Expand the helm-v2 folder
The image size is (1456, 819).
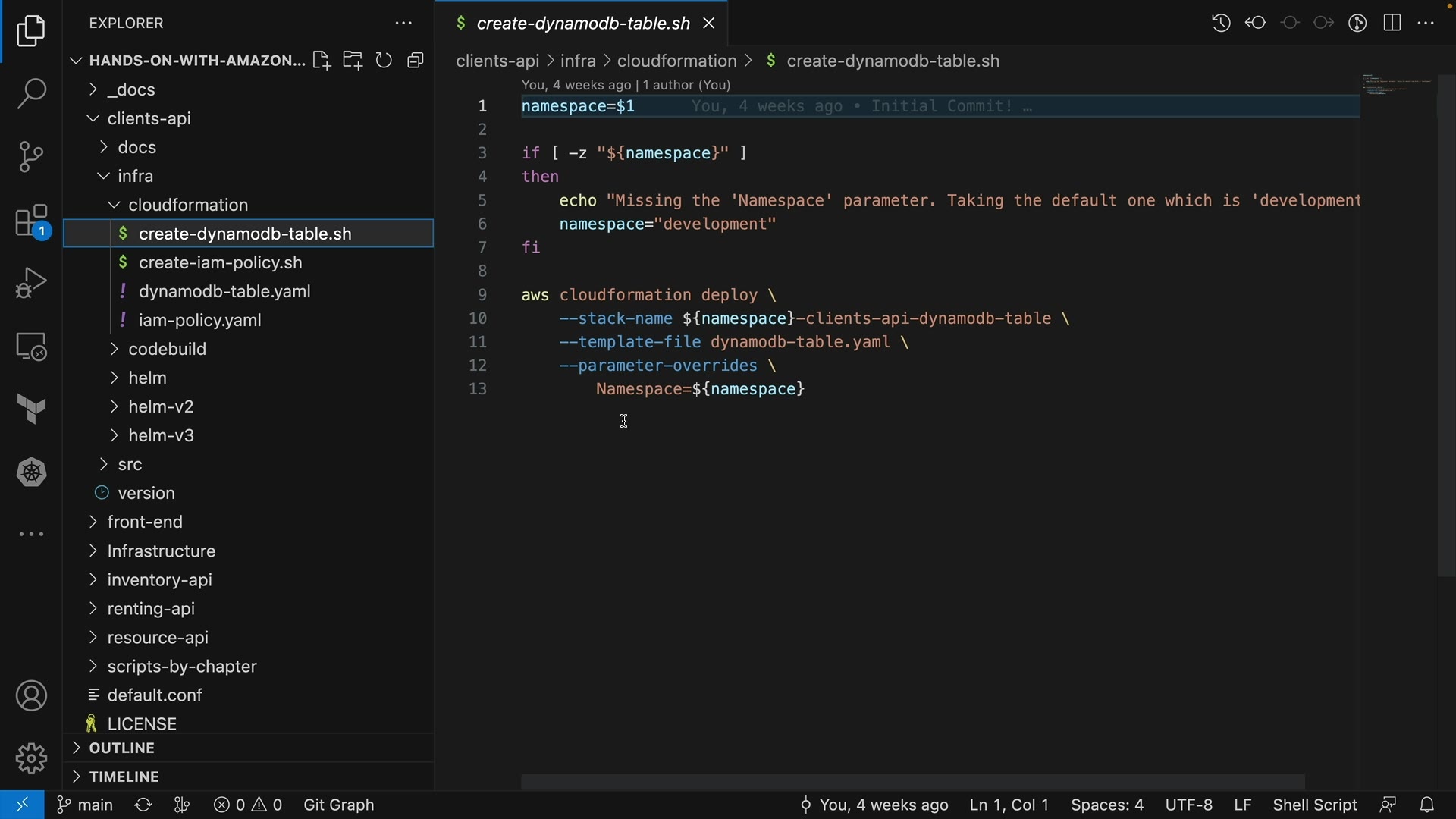pyautogui.click(x=161, y=407)
